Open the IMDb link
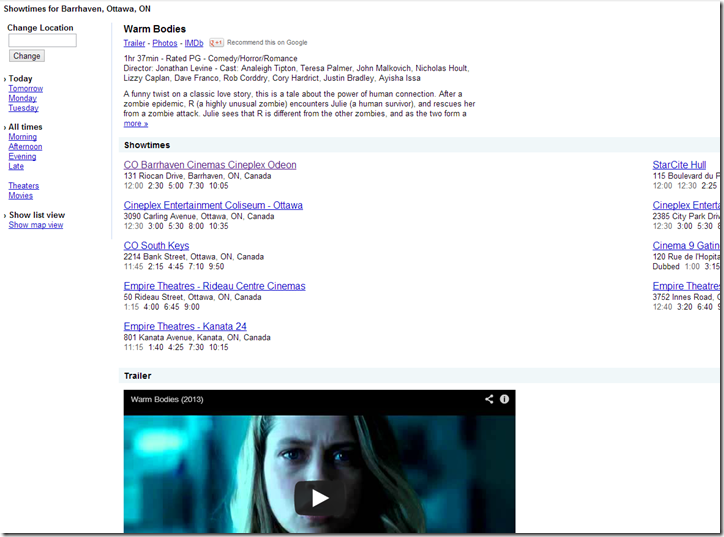The height and width of the screenshot is (537, 724). pyautogui.click(x=194, y=43)
